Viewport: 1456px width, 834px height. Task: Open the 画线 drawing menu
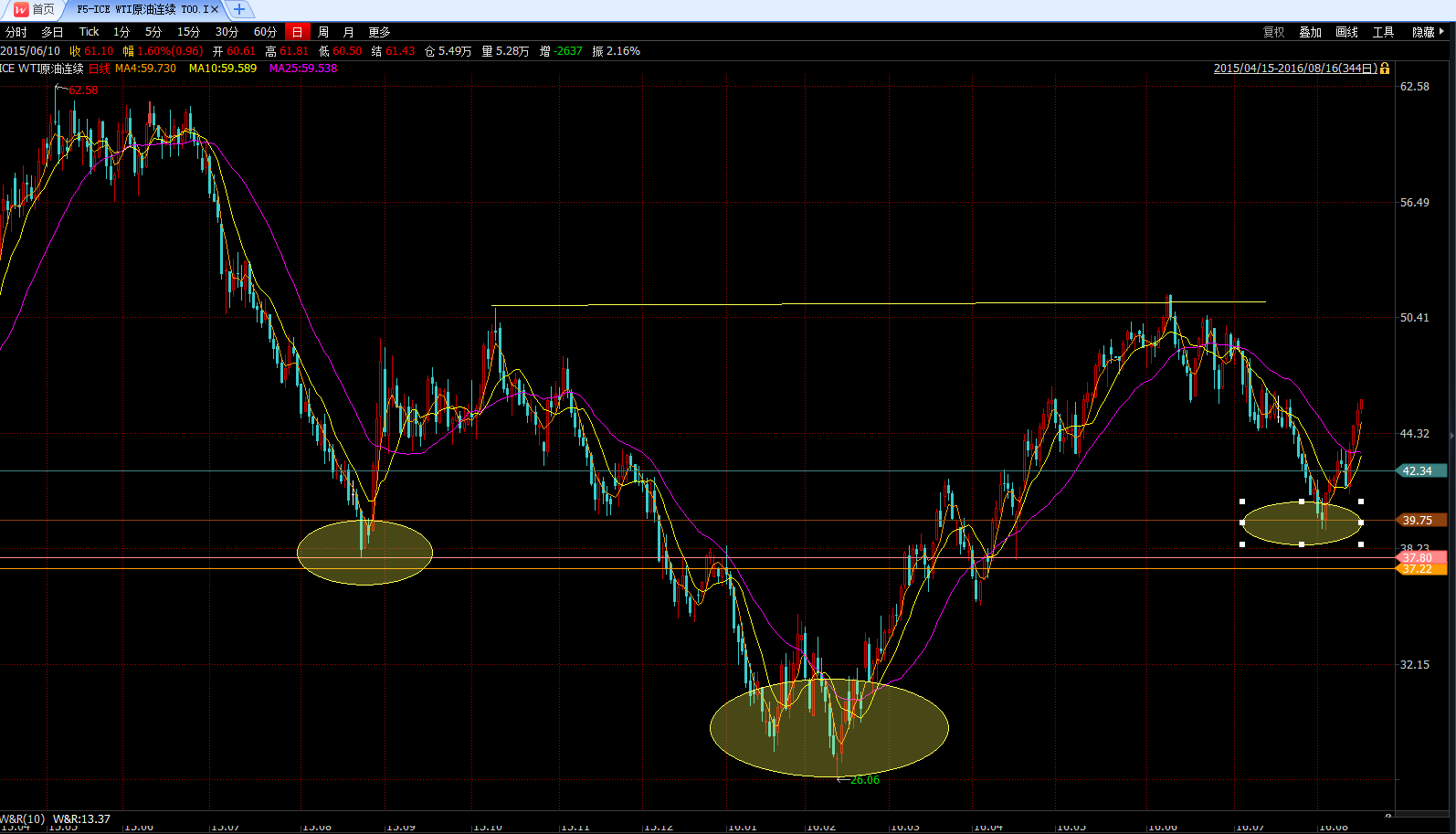point(1346,32)
